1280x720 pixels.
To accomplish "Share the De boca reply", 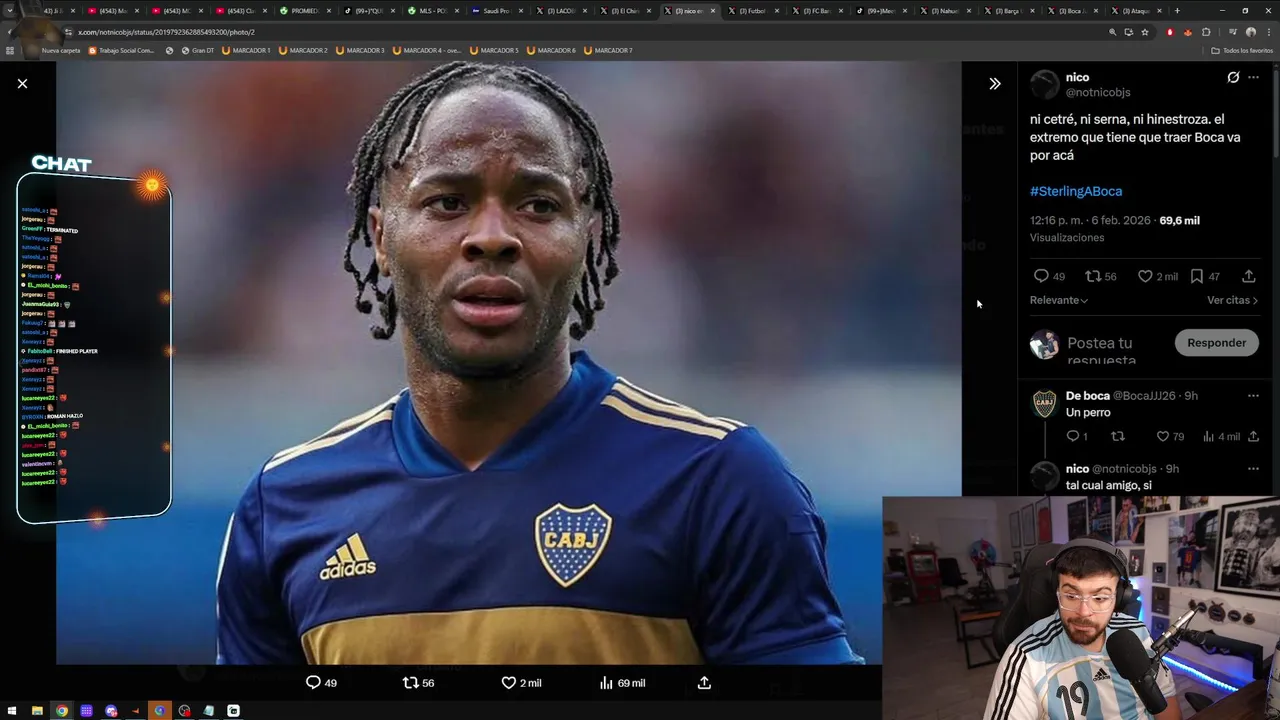I will 1253,436.
